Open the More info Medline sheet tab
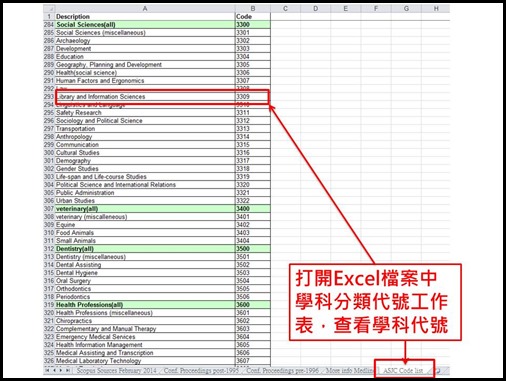The height and width of the screenshot is (381, 506). [x=350, y=370]
